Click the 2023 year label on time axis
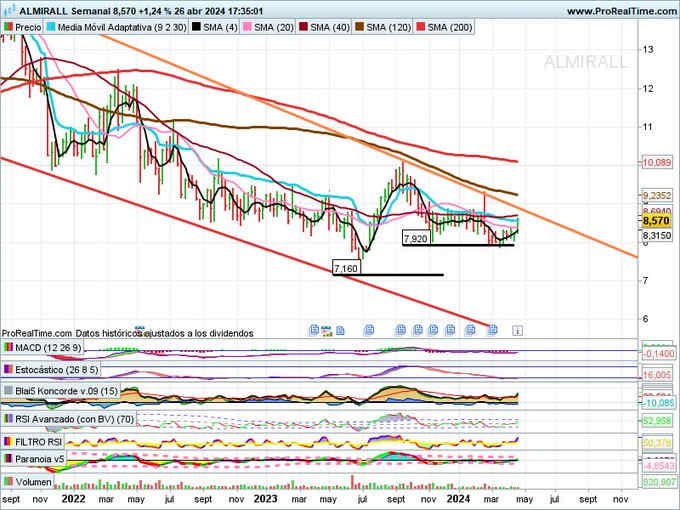 click(265, 499)
